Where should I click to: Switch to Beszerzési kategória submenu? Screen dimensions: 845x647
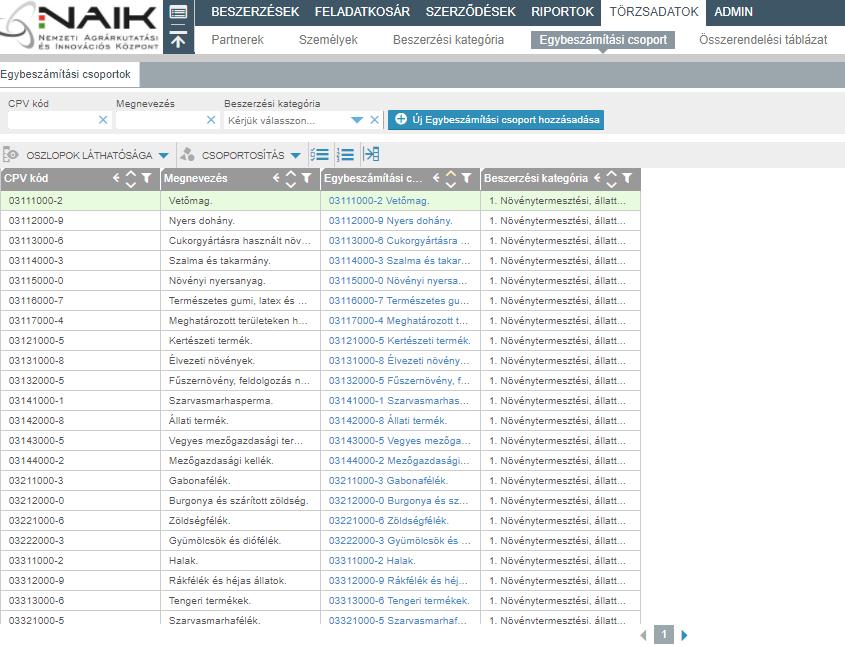coord(448,40)
